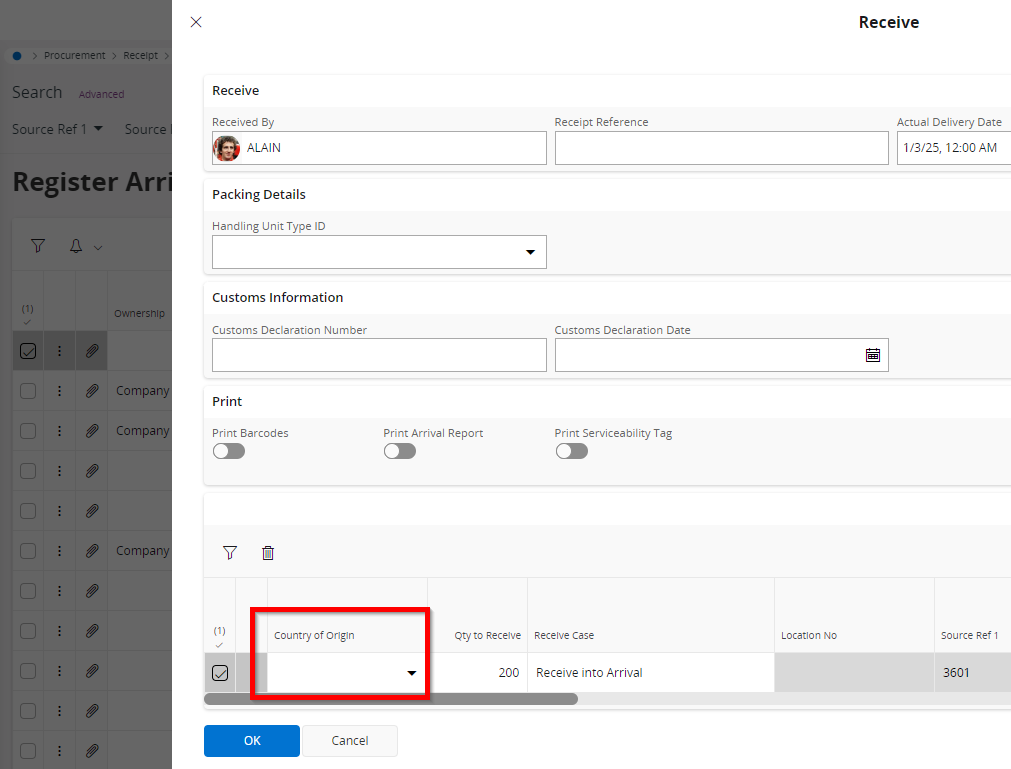Open the three-dot menu of the third Company row
The image size is (1011, 769).
(x=59, y=550)
